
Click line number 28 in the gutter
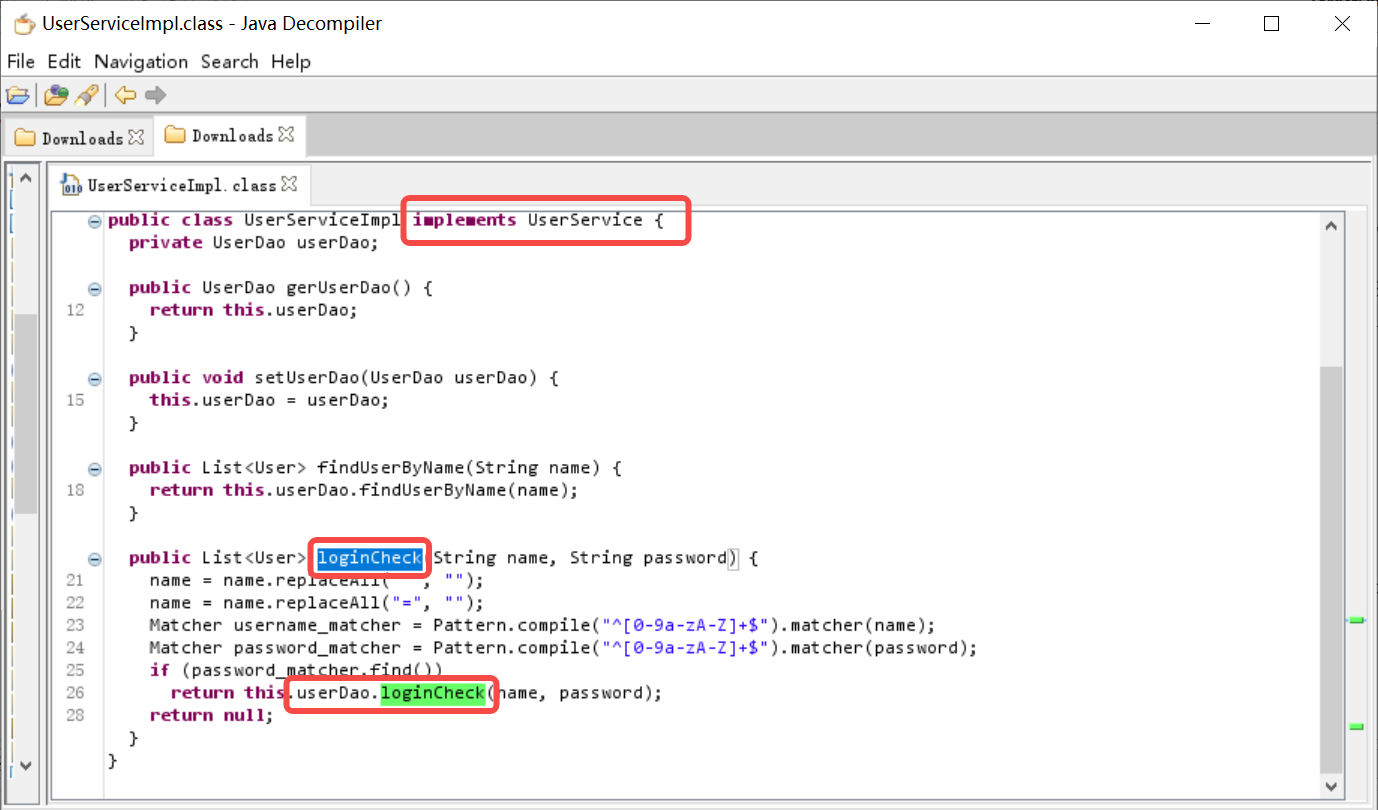(x=75, y=715)
